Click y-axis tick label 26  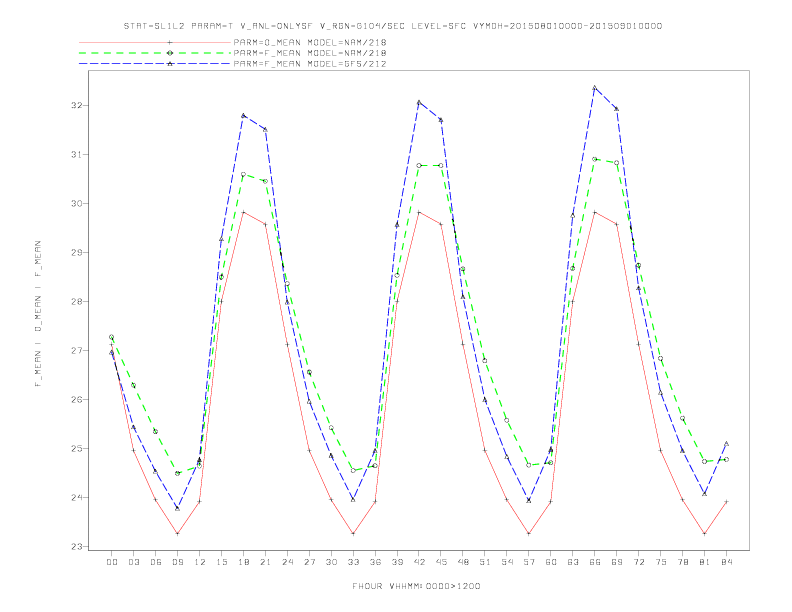pos(77,399)
